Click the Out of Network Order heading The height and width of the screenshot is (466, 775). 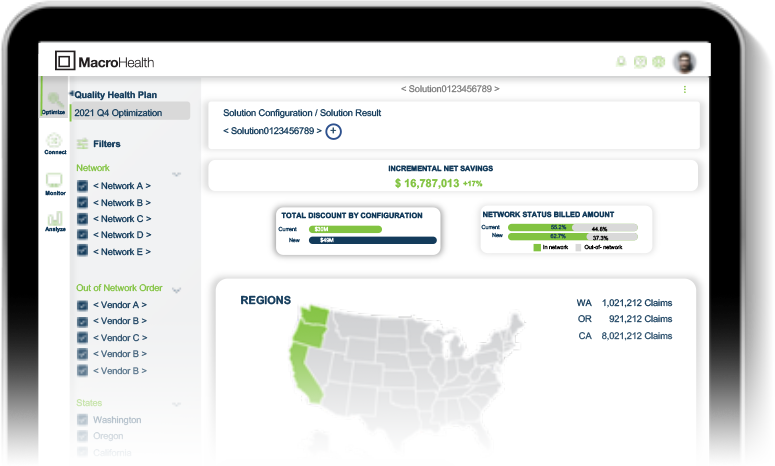point(119,288)
